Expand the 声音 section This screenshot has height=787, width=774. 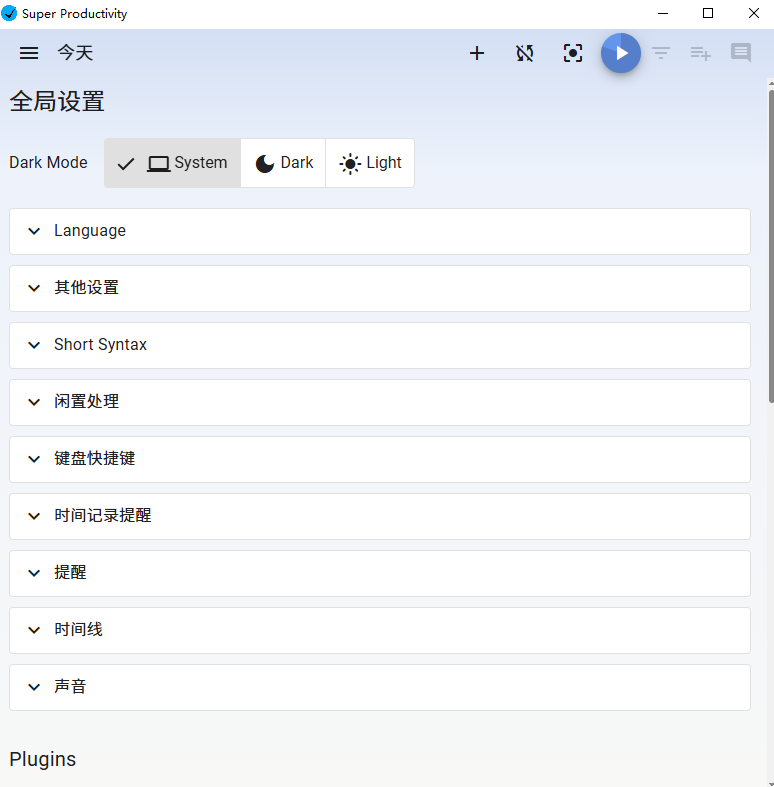[x=380, y=687]
